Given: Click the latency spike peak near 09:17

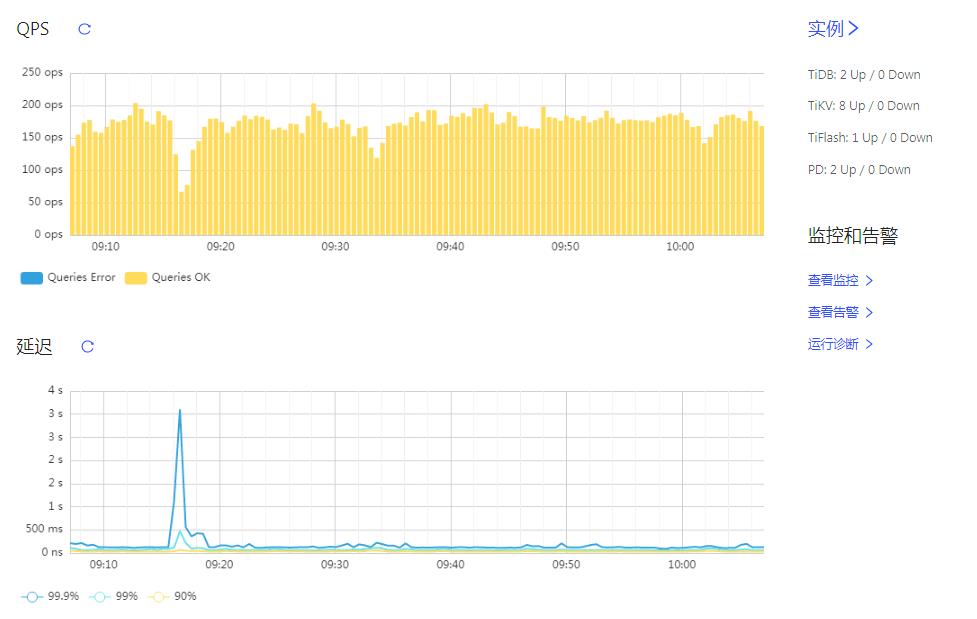Looking at the screenshot, I should [x=180, y=410].
